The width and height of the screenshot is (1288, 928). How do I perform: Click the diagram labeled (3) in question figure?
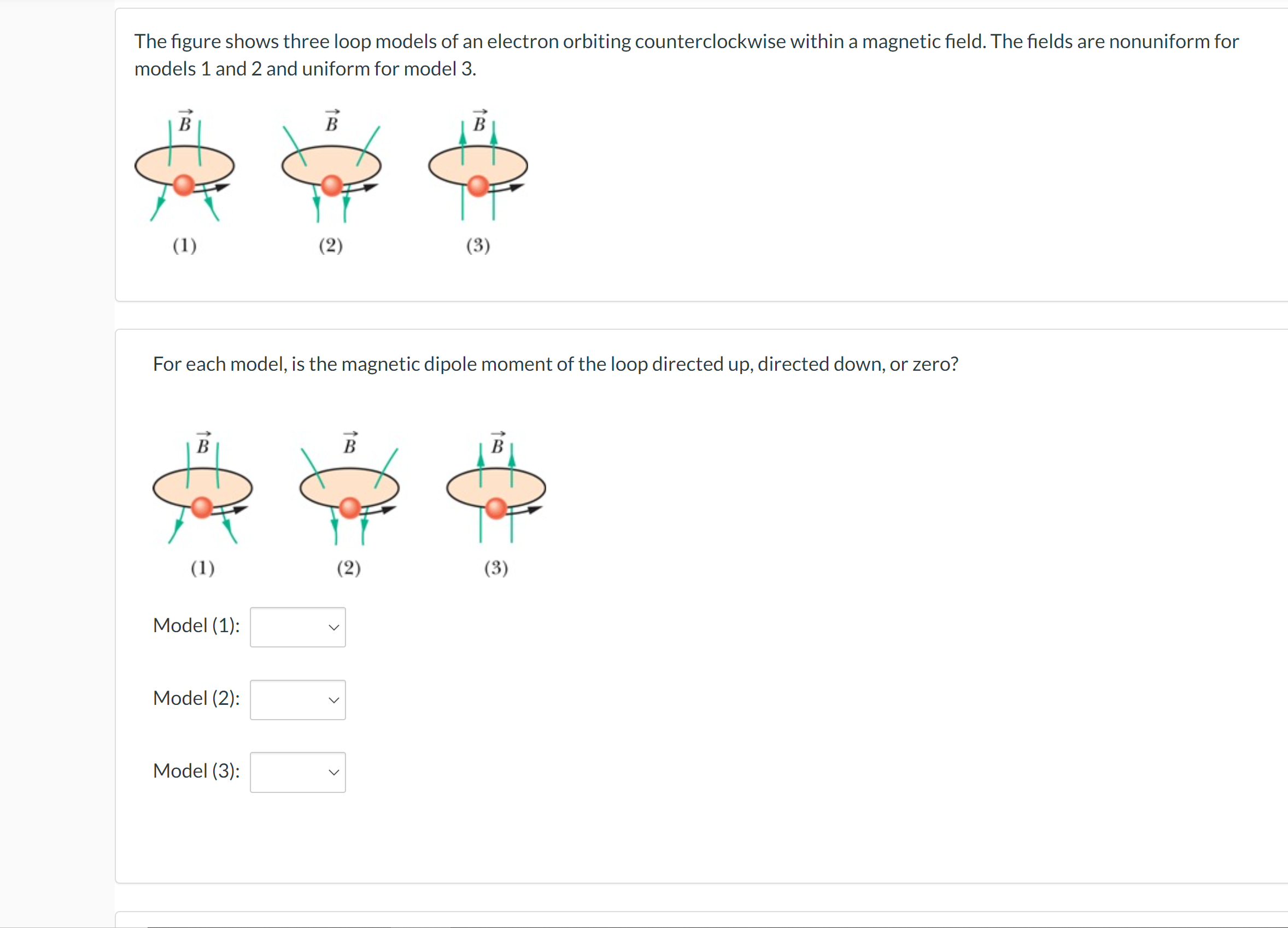[496, 490]
